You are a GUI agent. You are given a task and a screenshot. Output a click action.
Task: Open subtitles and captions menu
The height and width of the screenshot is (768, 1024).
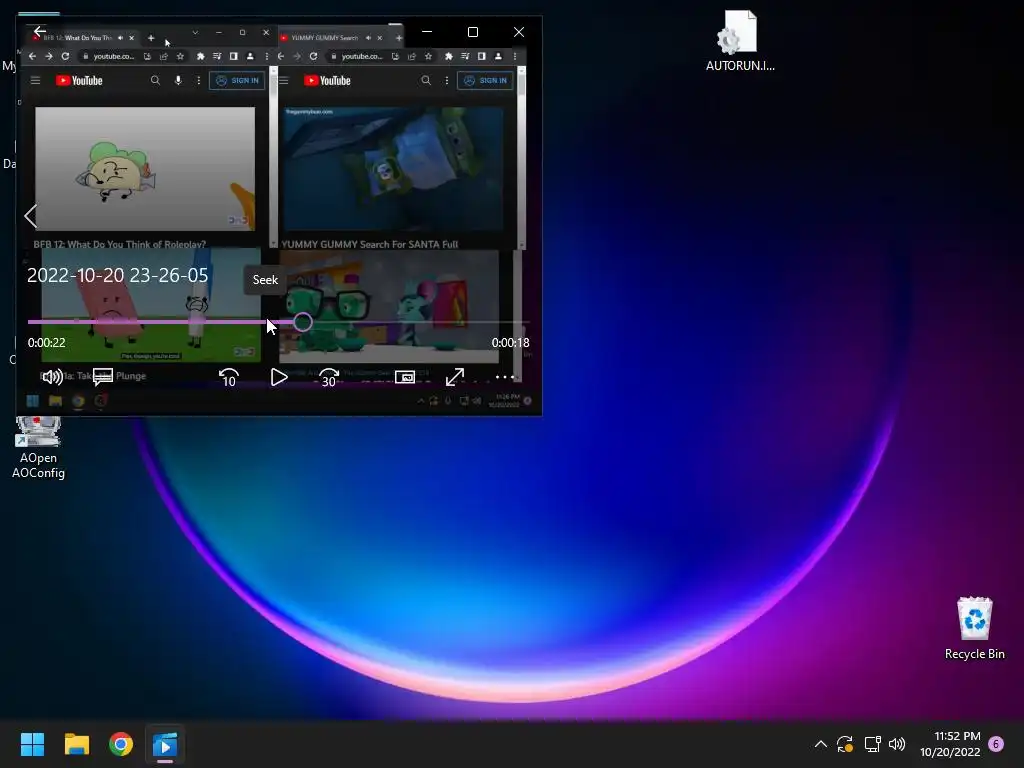point(103,377)
